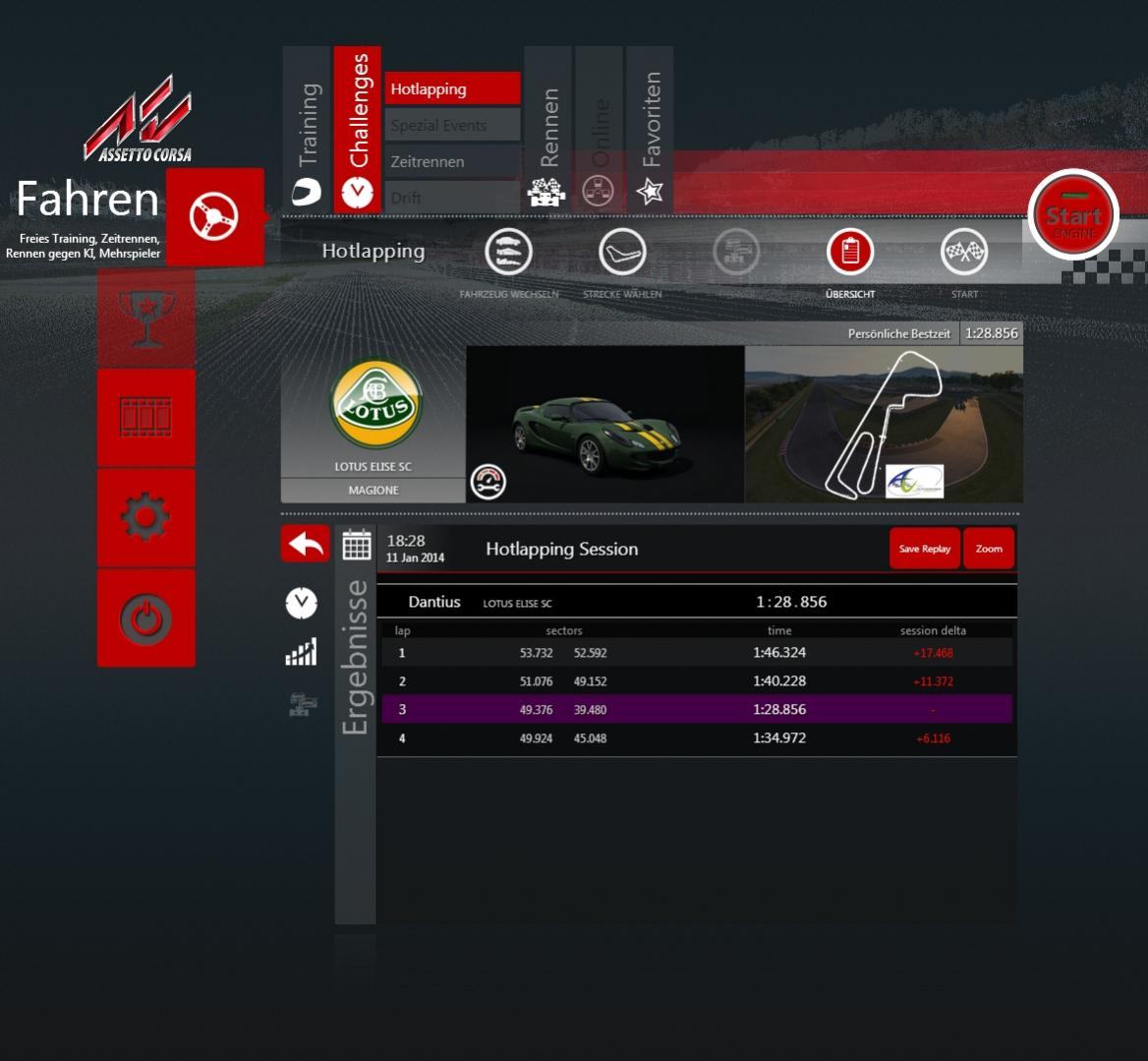
Task: Click sector time 39.480
Action: coord(590,710)
